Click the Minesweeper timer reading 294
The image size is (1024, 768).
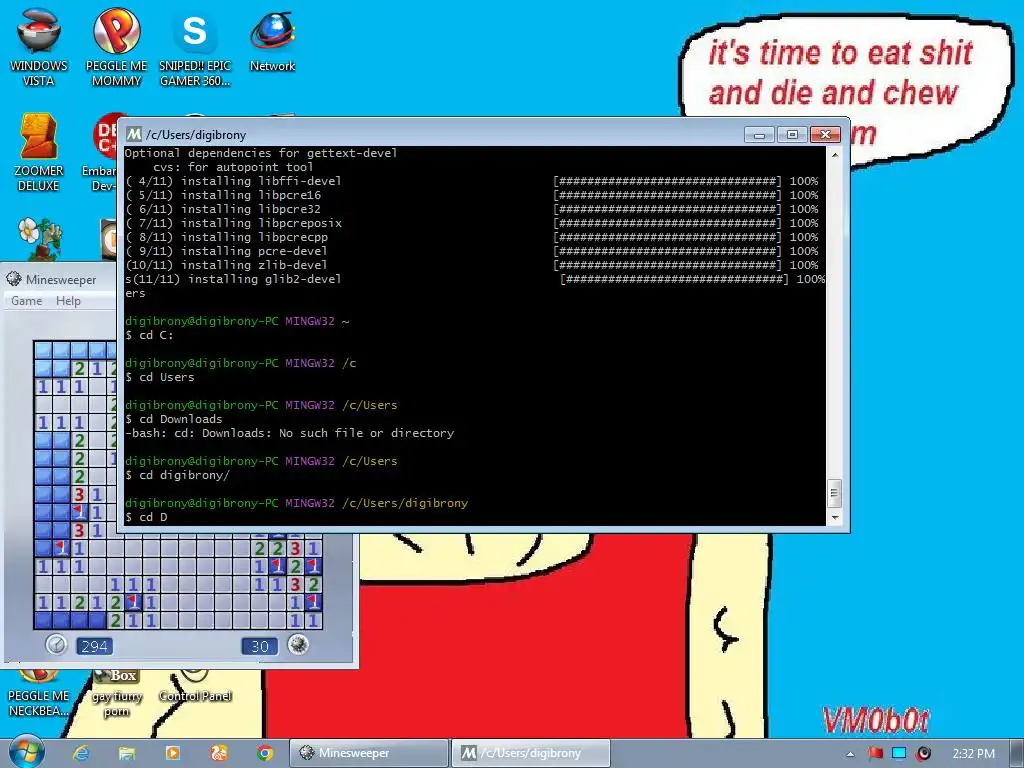95,646
